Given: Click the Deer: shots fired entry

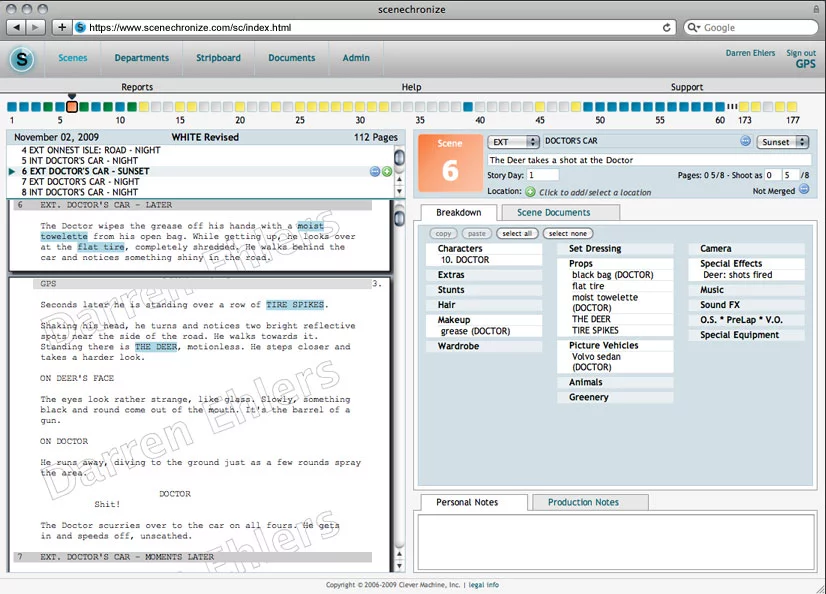Looking at the screenshot, I should (x=738, y=274).
